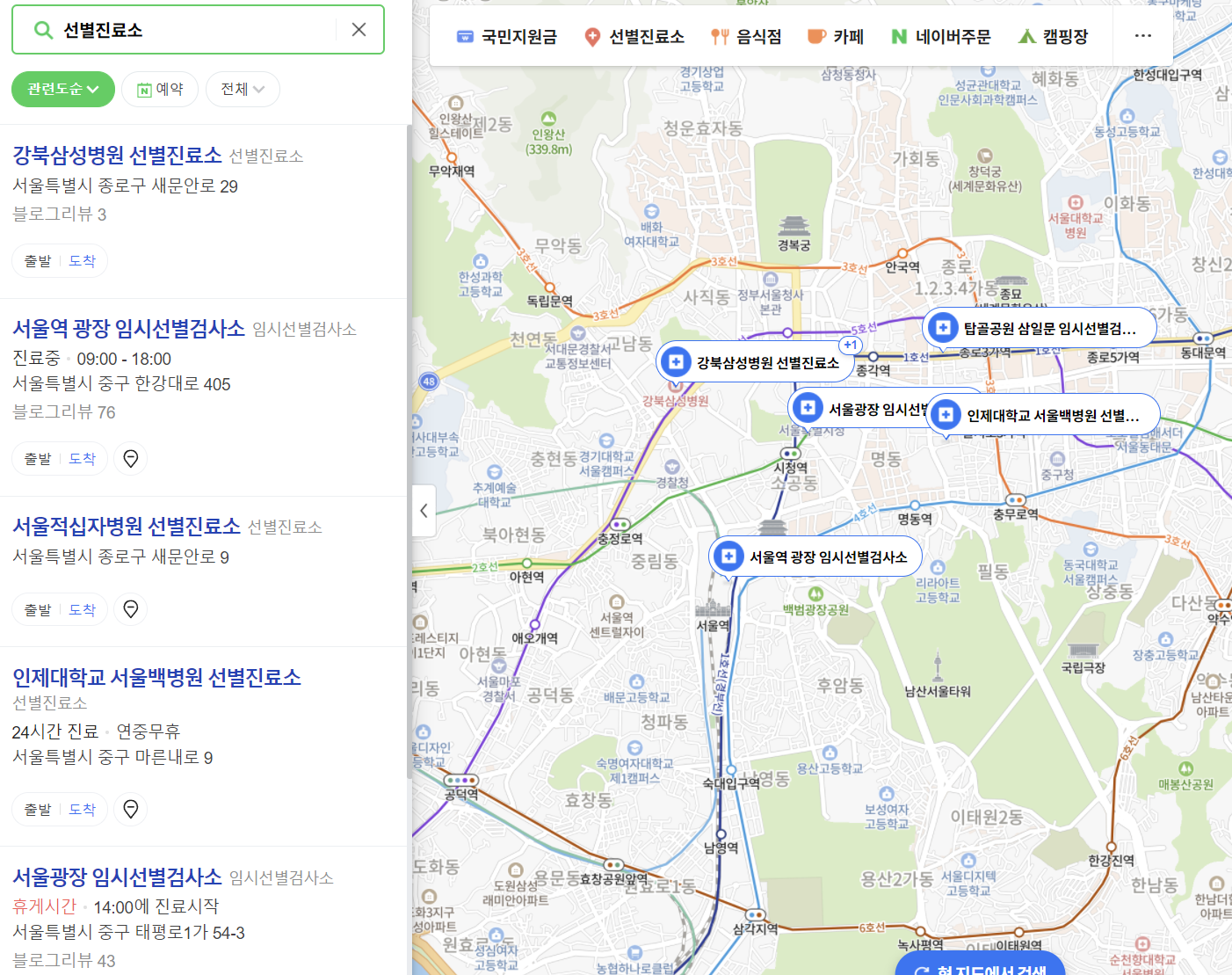The width and height of the screenshot is (1232, 975).
Task: Open 서울적십자병원 선별진료소 result title
Action: click(x=127, y=526)
